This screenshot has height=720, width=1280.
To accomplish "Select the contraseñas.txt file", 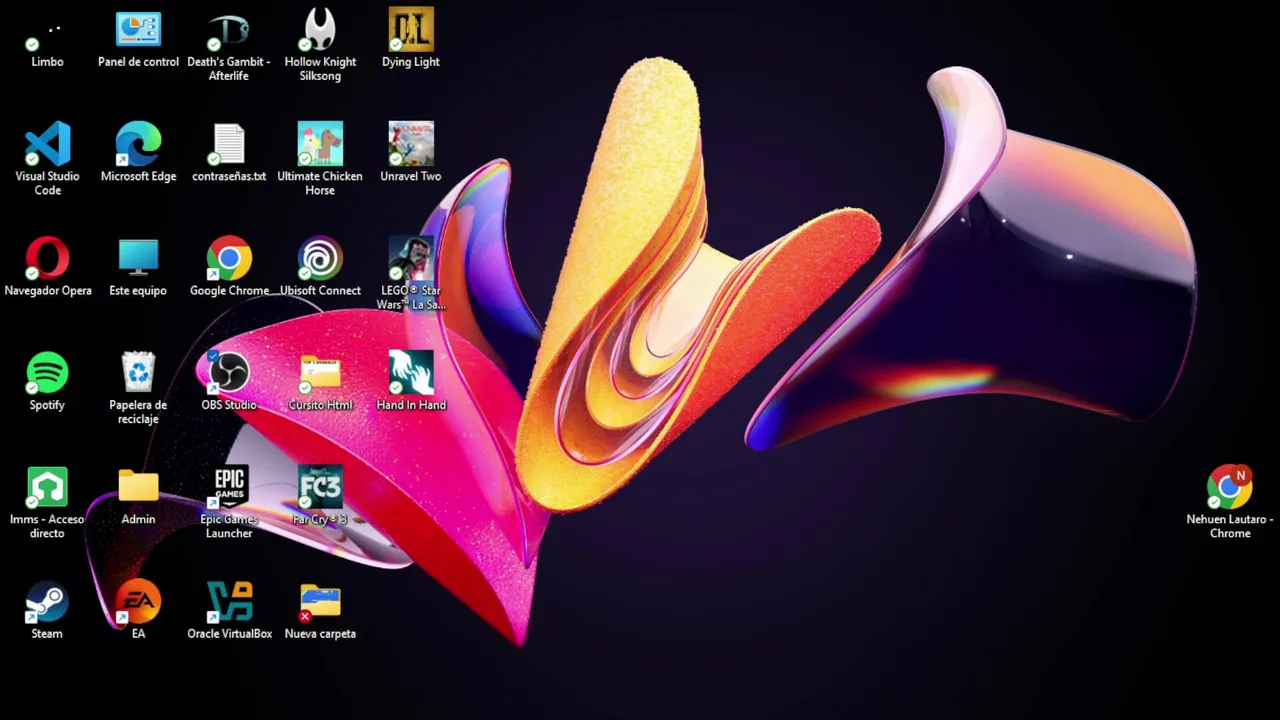I will tap(229, 154).
